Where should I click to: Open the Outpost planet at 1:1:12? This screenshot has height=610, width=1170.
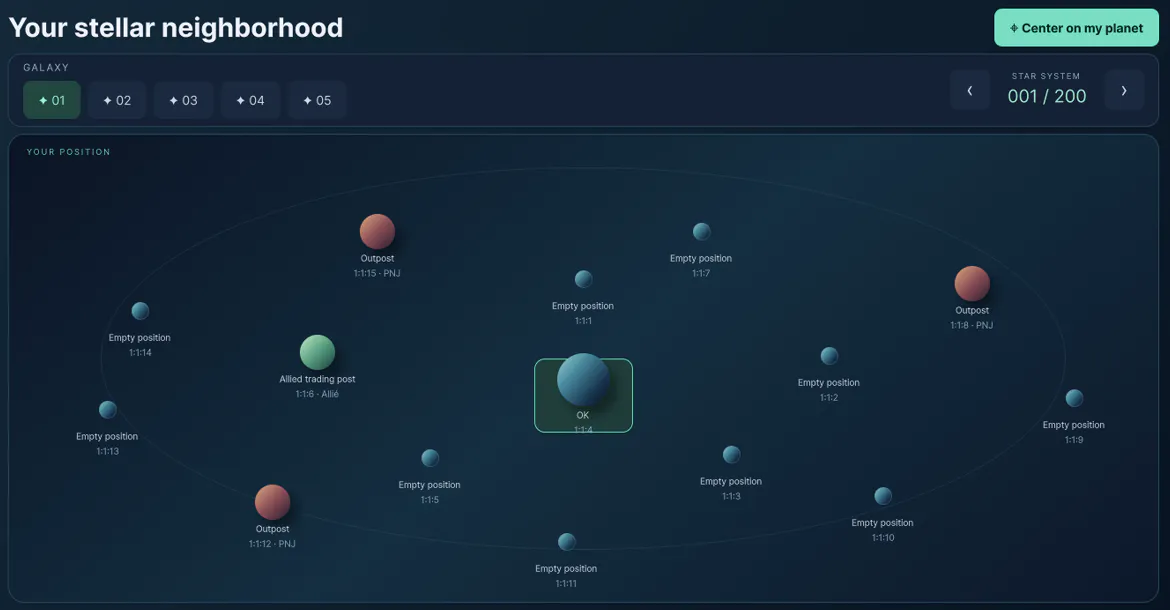(x=272, y=502)
